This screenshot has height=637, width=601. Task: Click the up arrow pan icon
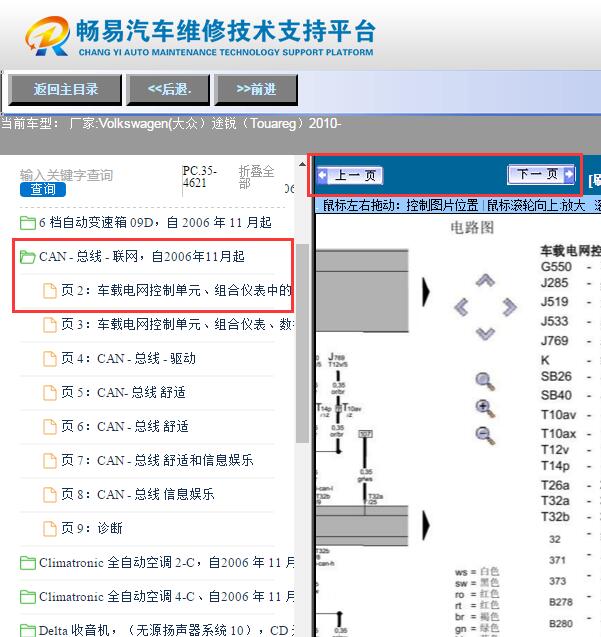(x=485, y=280)
